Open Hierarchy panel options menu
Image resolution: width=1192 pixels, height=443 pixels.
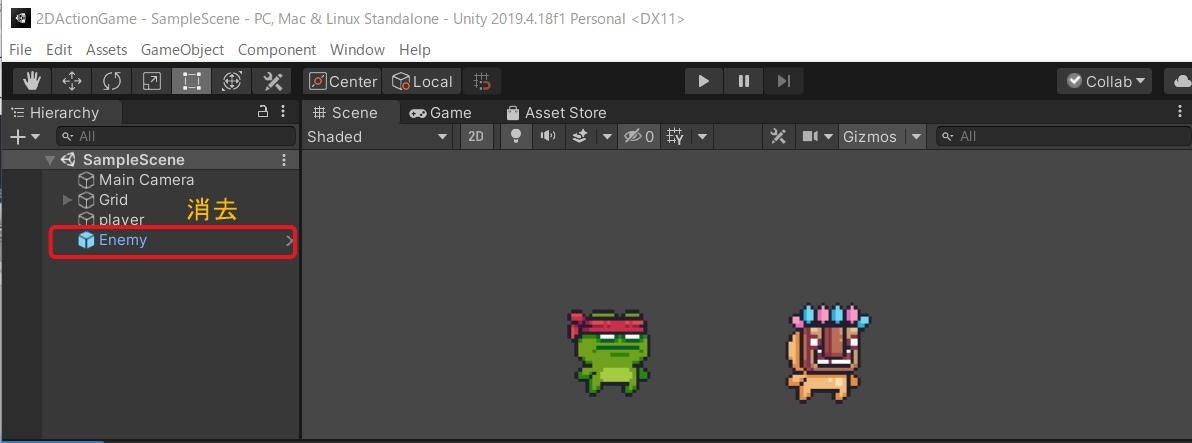coord(283,111)
